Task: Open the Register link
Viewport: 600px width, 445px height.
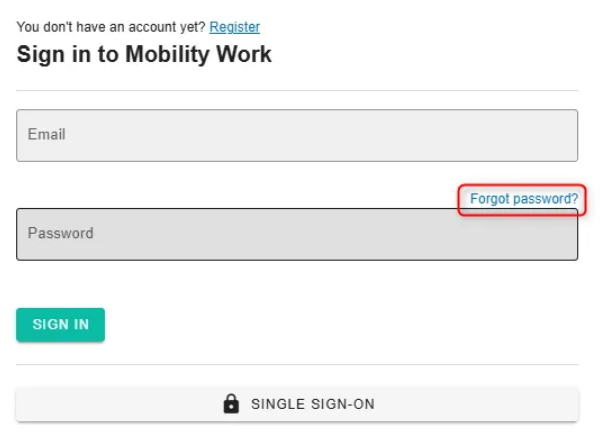Action: coord(234,27)
